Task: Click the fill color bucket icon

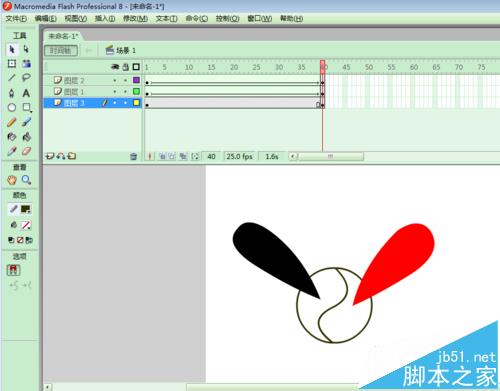Action: tap(13, 225)
